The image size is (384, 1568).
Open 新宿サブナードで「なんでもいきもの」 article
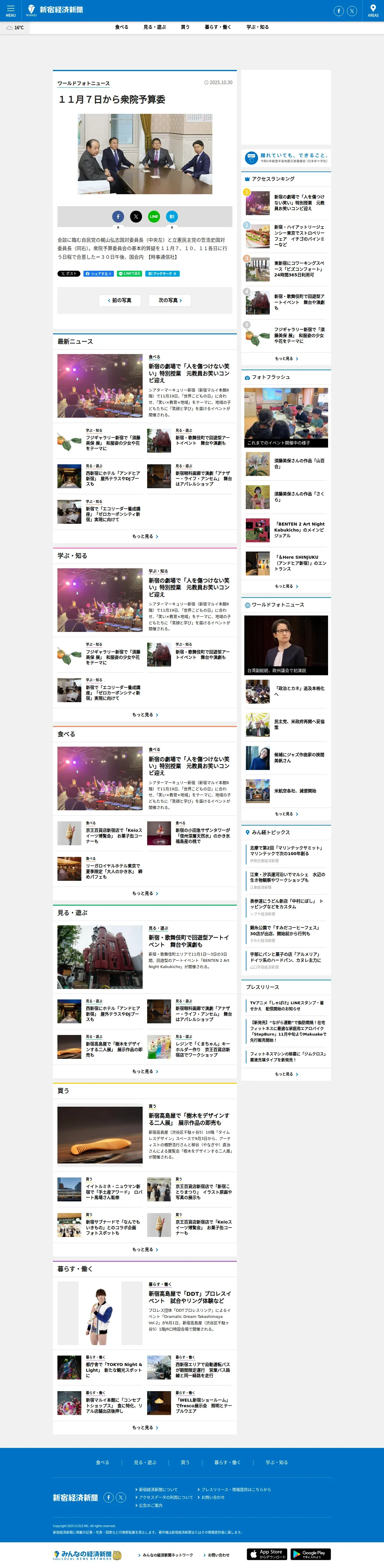click(x=113, y=1227)
